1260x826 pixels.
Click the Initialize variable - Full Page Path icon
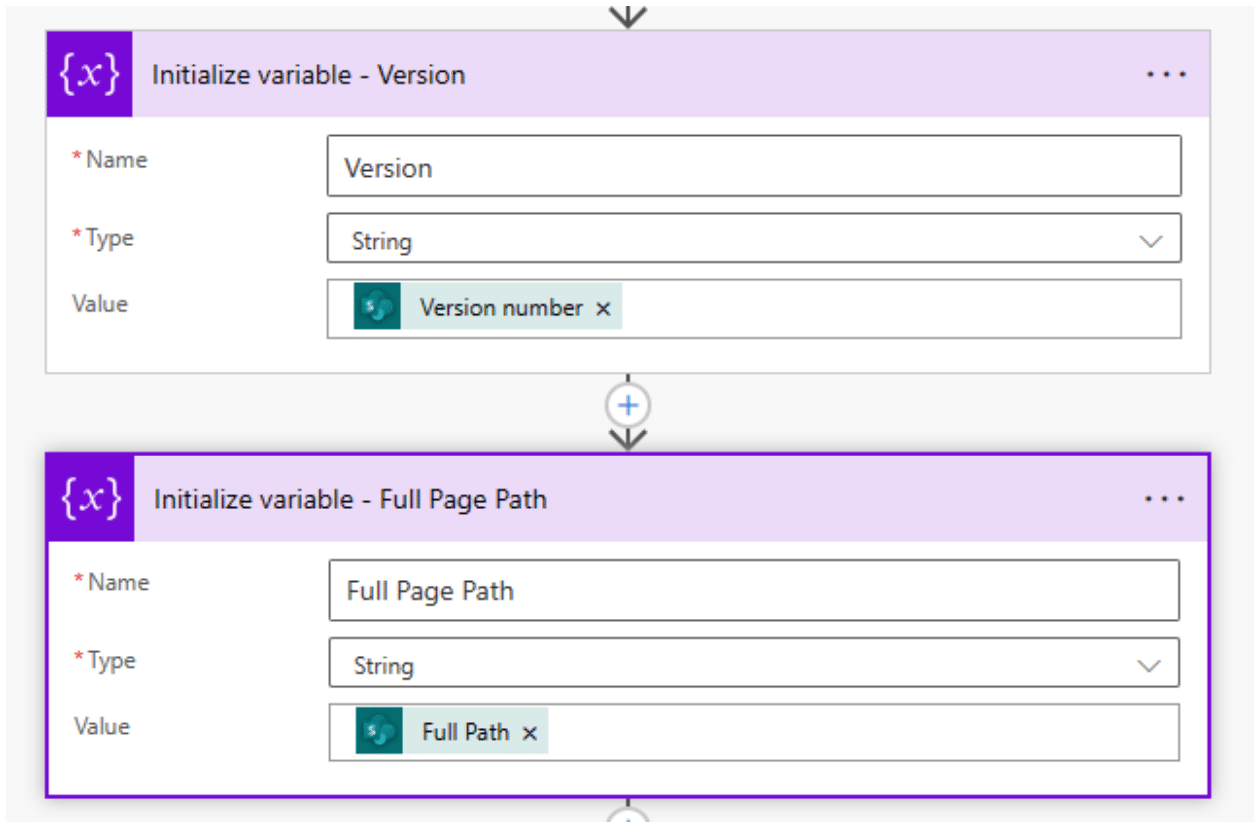pos(90,498)
